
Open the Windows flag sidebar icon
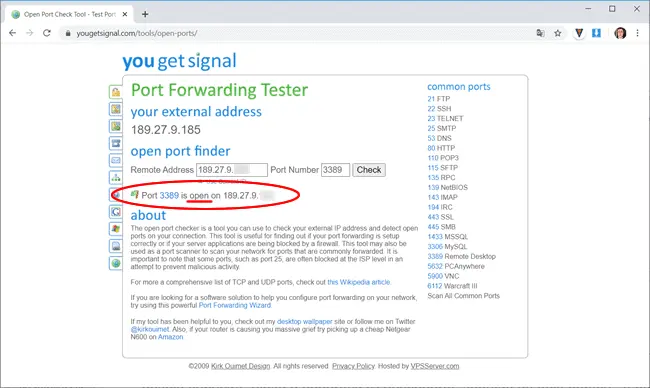click(x=116, y=229)
